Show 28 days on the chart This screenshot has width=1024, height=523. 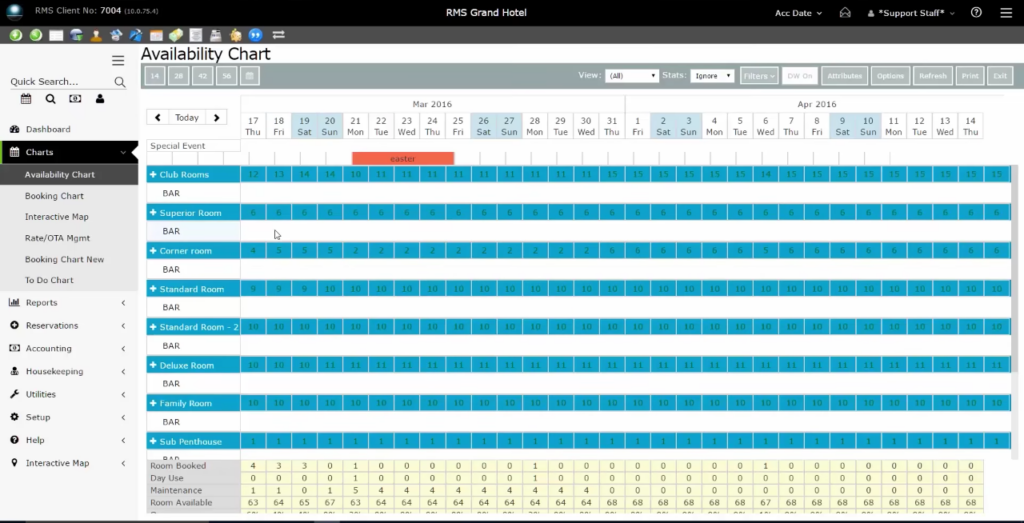pos(178,76)
